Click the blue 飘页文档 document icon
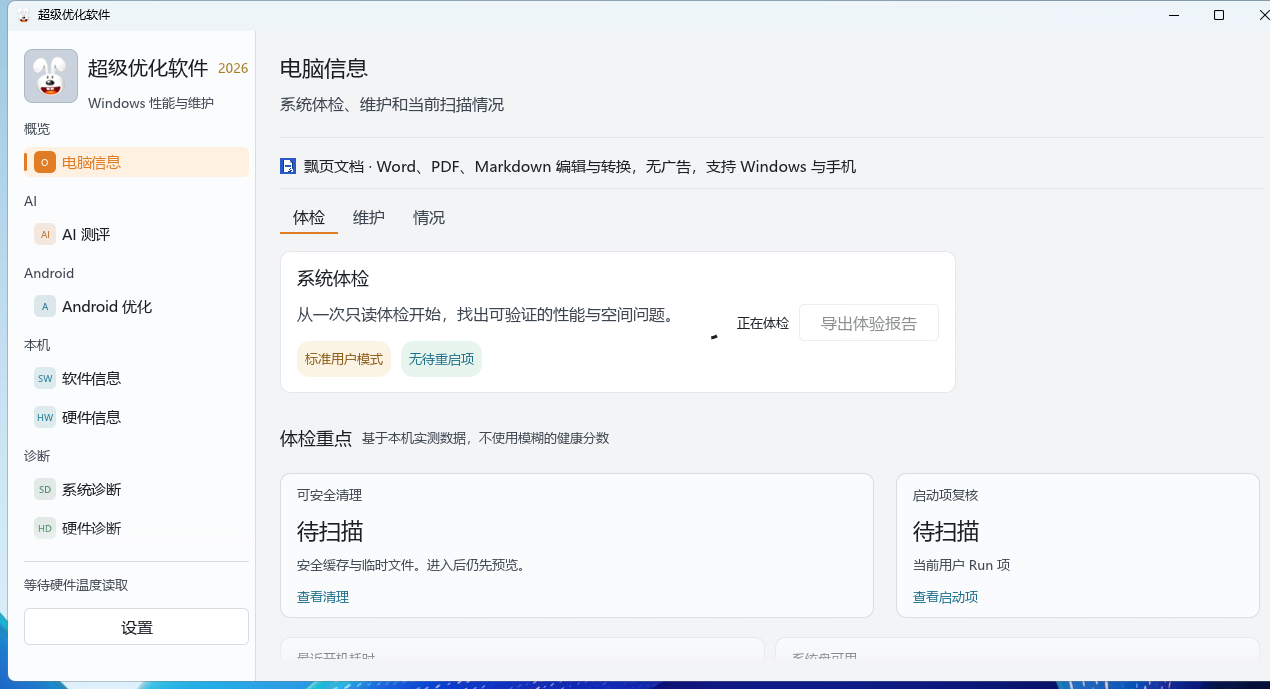Image resolution: width=1270 pixels, height=689 pixels. [288, 167]
